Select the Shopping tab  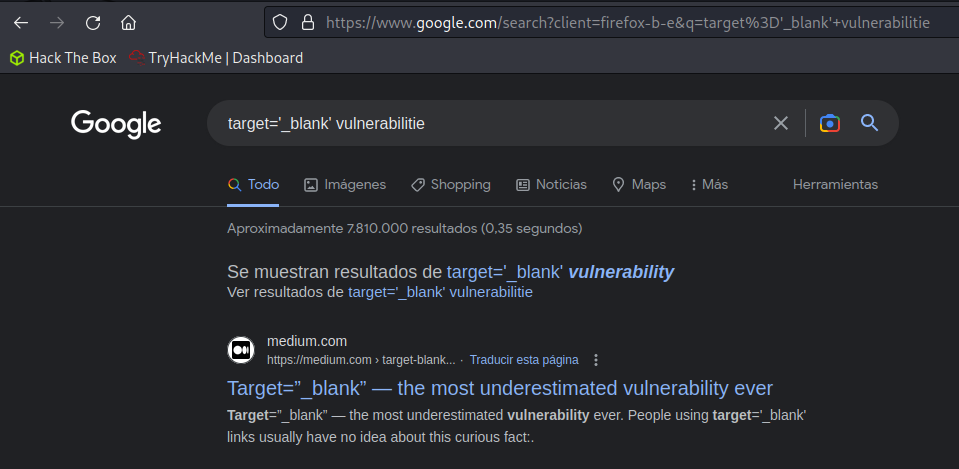click(451, 185)
